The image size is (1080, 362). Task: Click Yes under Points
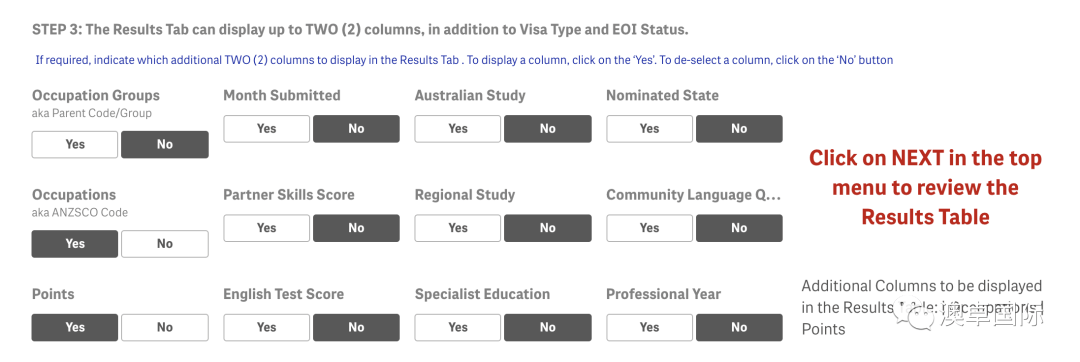tap(75, 328)
